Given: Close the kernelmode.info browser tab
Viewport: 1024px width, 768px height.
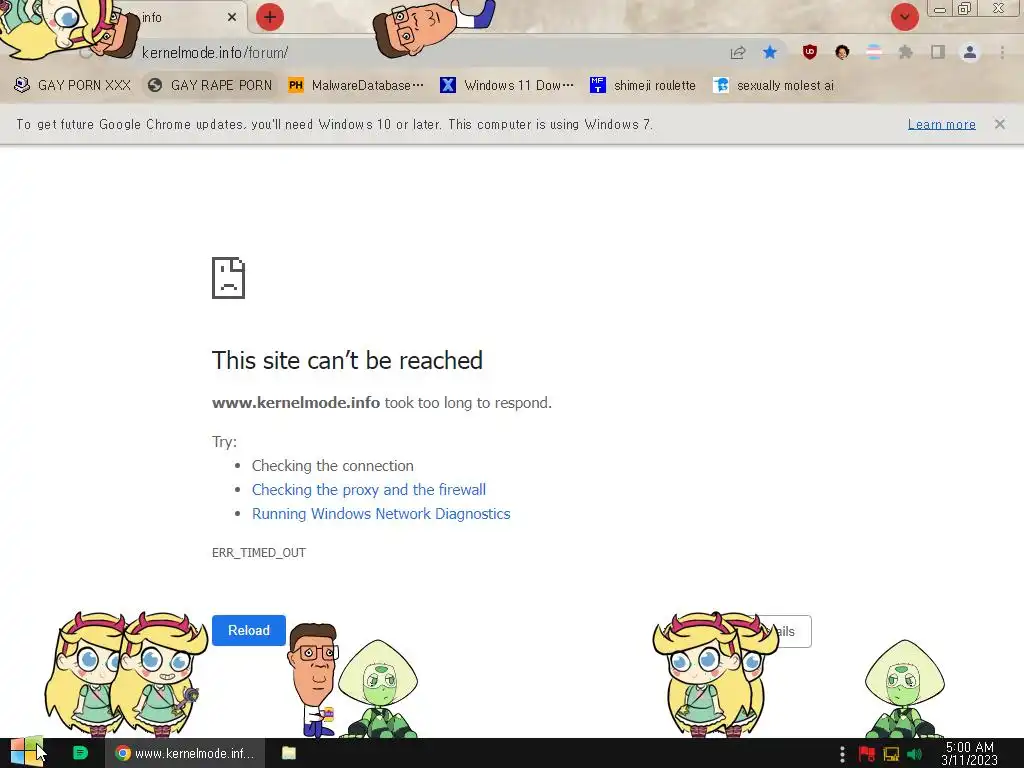Looking at the screenshot, I should pyautogui.click(x=232, y=17).
